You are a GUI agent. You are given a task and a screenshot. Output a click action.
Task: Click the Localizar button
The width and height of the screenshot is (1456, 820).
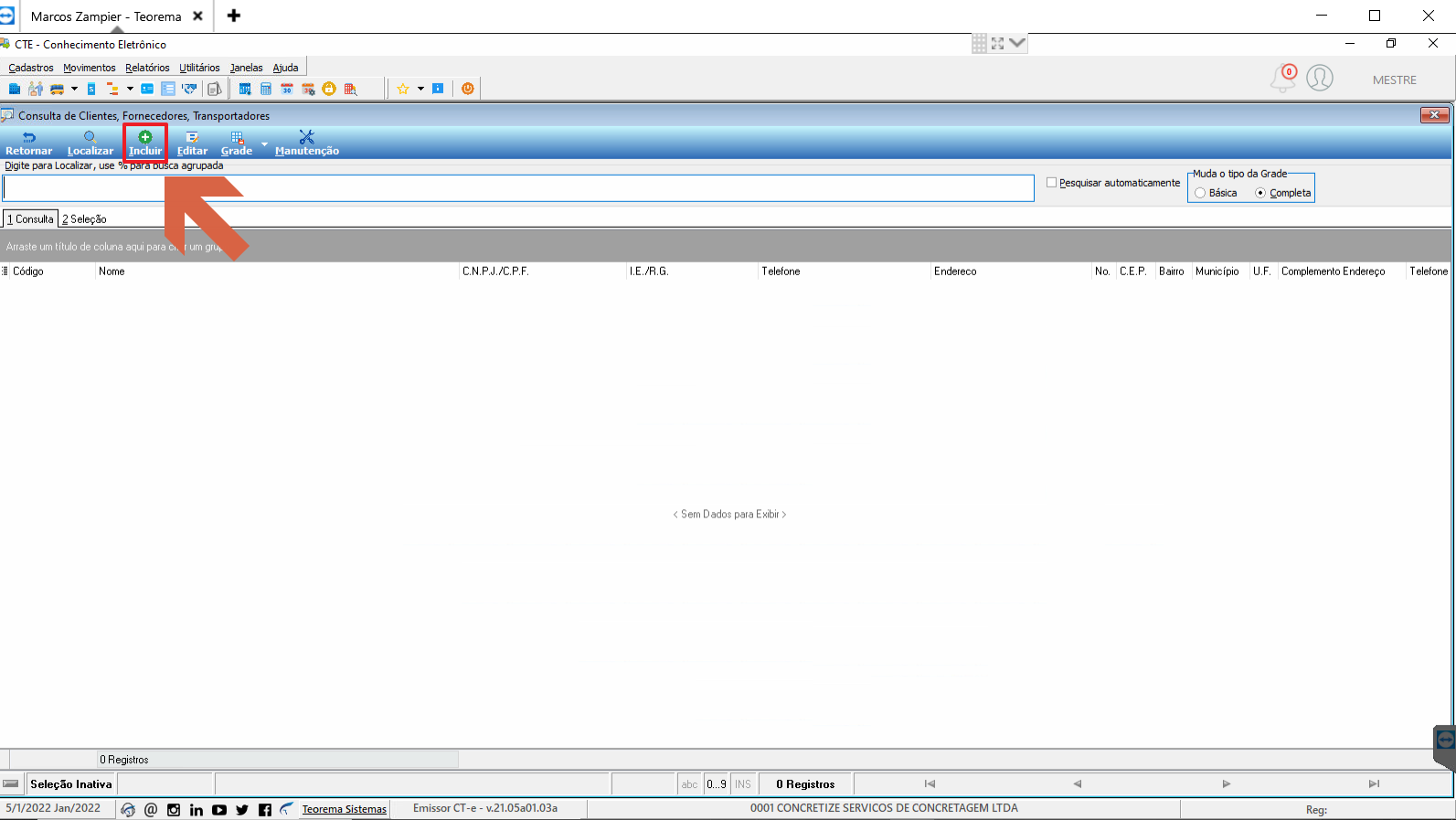click(x=90, y=144)
